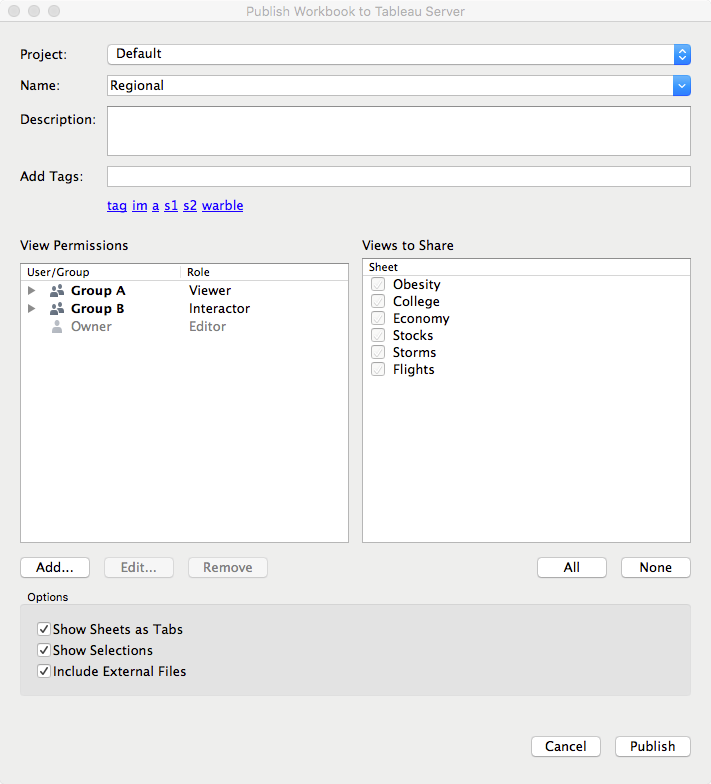Image resolution: width=711 pixels, height=784 pixels.
Task: Expand the Group B disclosure triangle
Action: (x=32, y=309)
